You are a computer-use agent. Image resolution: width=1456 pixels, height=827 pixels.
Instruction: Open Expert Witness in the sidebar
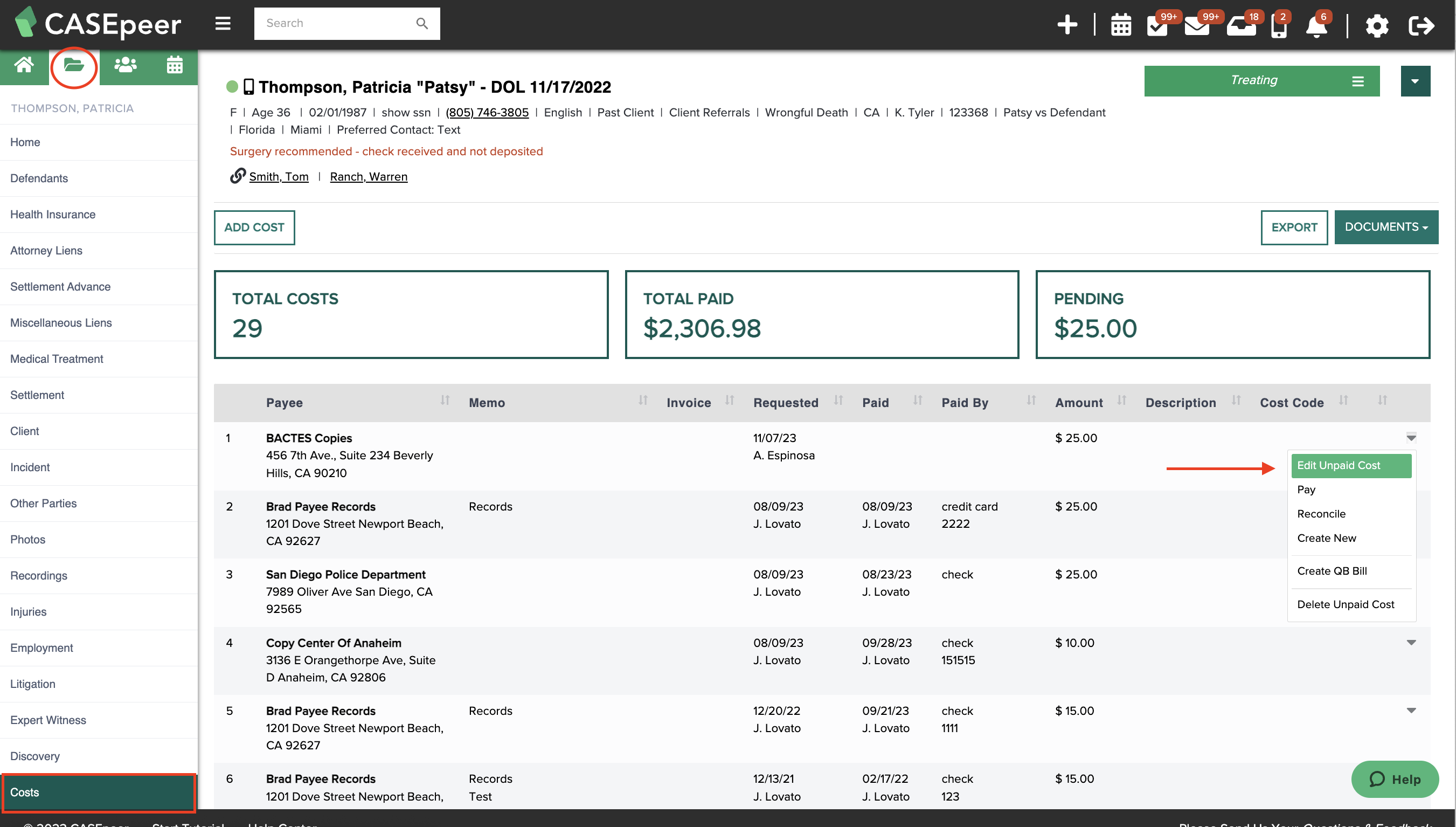coord(99,720)
